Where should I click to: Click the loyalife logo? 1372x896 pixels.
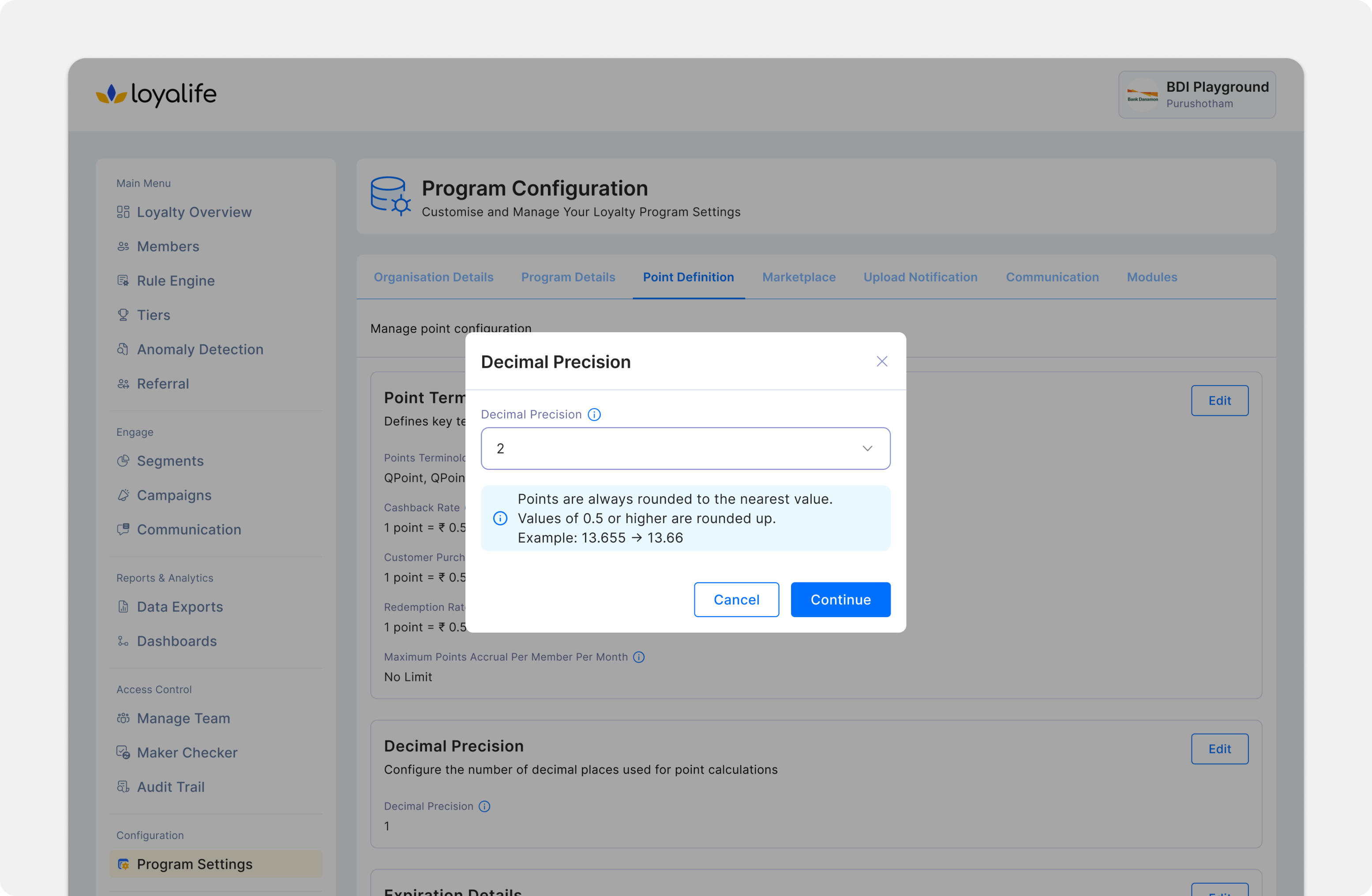(x=156, y=94)
